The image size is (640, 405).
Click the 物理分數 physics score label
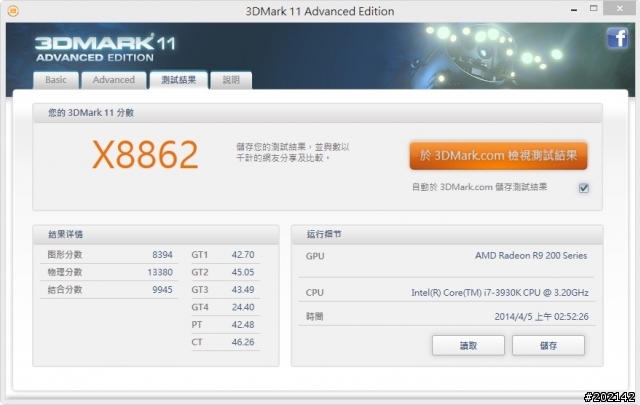point(65,272)
